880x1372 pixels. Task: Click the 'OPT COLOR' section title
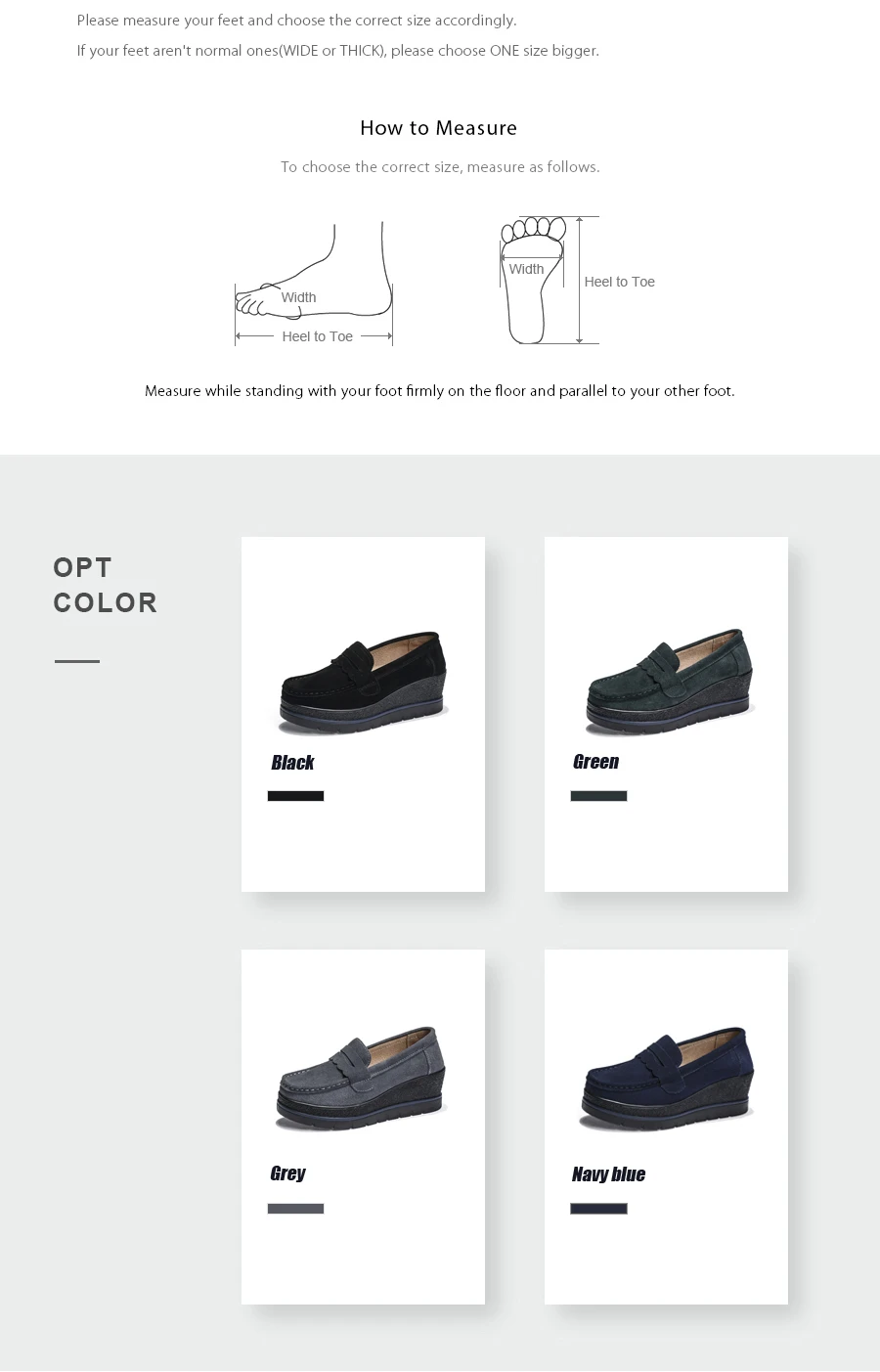pos(105,585)
